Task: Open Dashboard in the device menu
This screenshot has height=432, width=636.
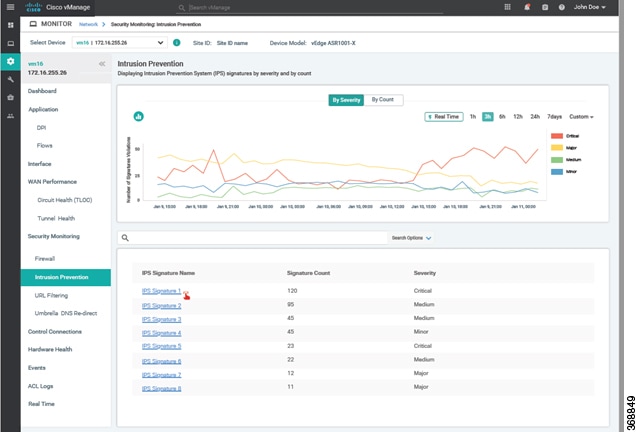Action: click(42, 91)
